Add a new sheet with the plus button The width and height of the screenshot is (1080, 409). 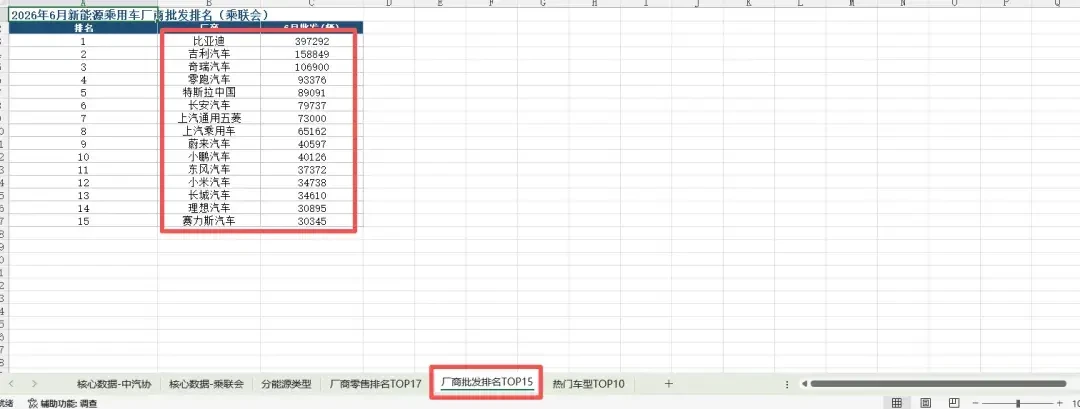(668, 384)
